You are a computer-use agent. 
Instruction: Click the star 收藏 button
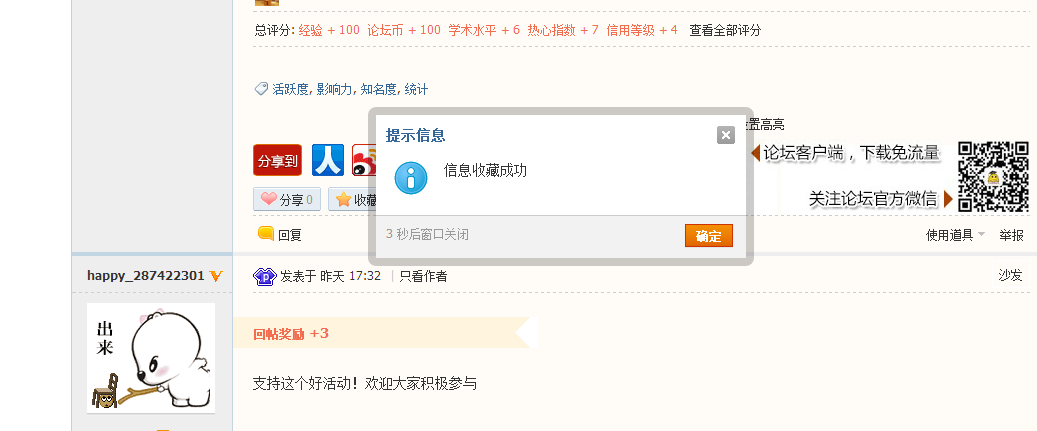pos(351,199)
